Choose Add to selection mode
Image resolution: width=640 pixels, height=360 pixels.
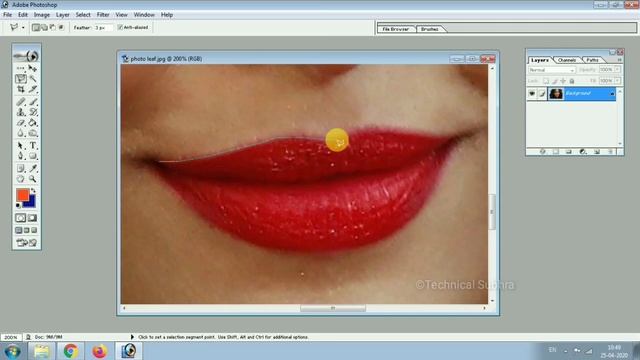(44, 27)
